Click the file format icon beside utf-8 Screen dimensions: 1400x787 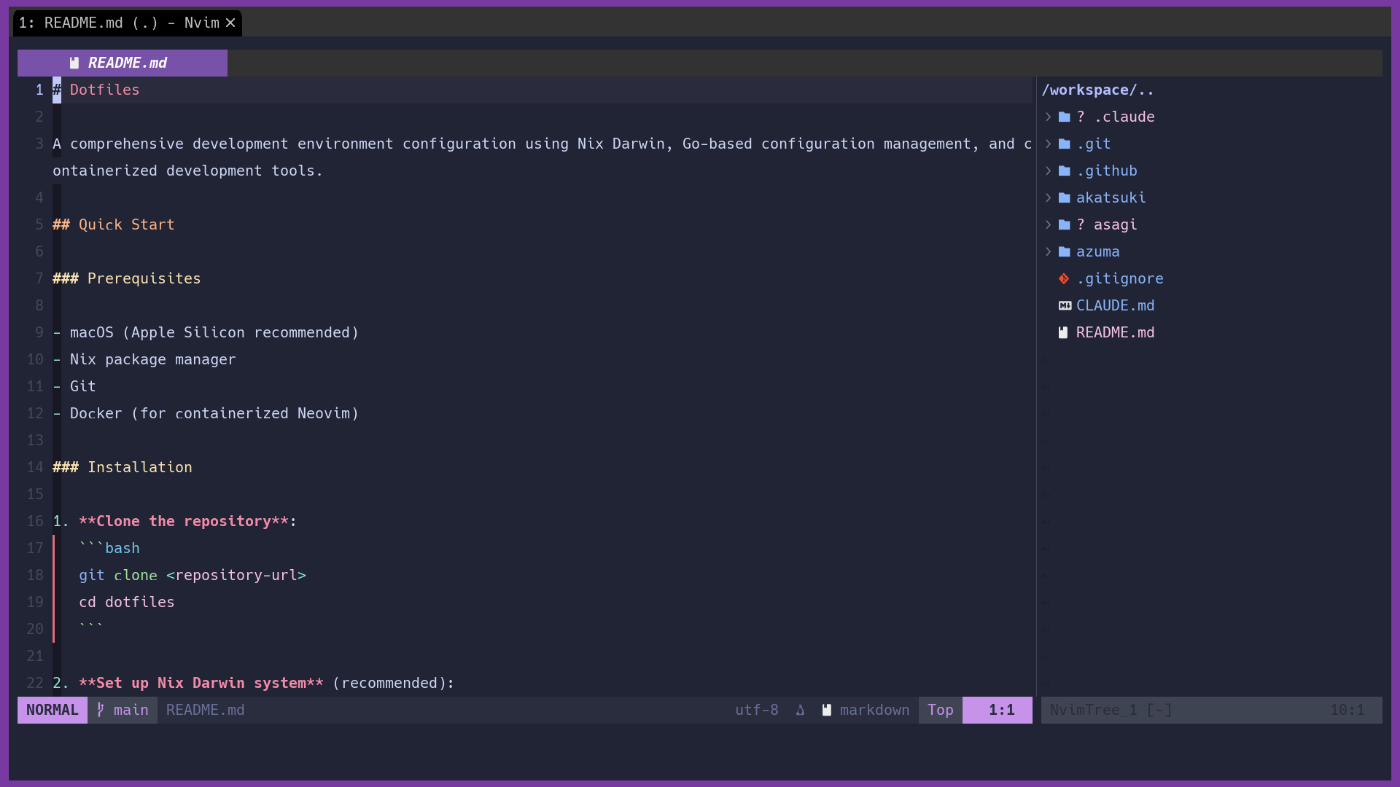tap(800, 710)
